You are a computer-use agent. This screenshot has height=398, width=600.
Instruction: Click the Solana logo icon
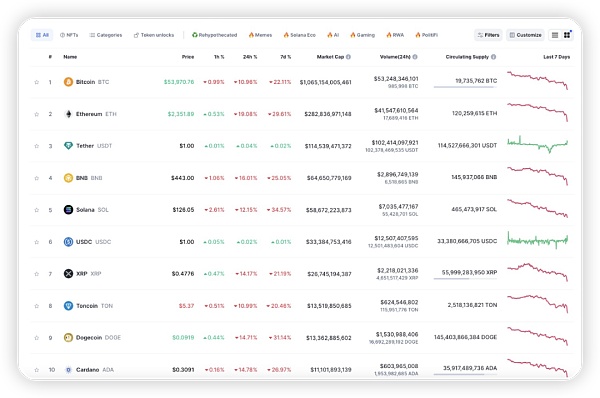[68, 210]
